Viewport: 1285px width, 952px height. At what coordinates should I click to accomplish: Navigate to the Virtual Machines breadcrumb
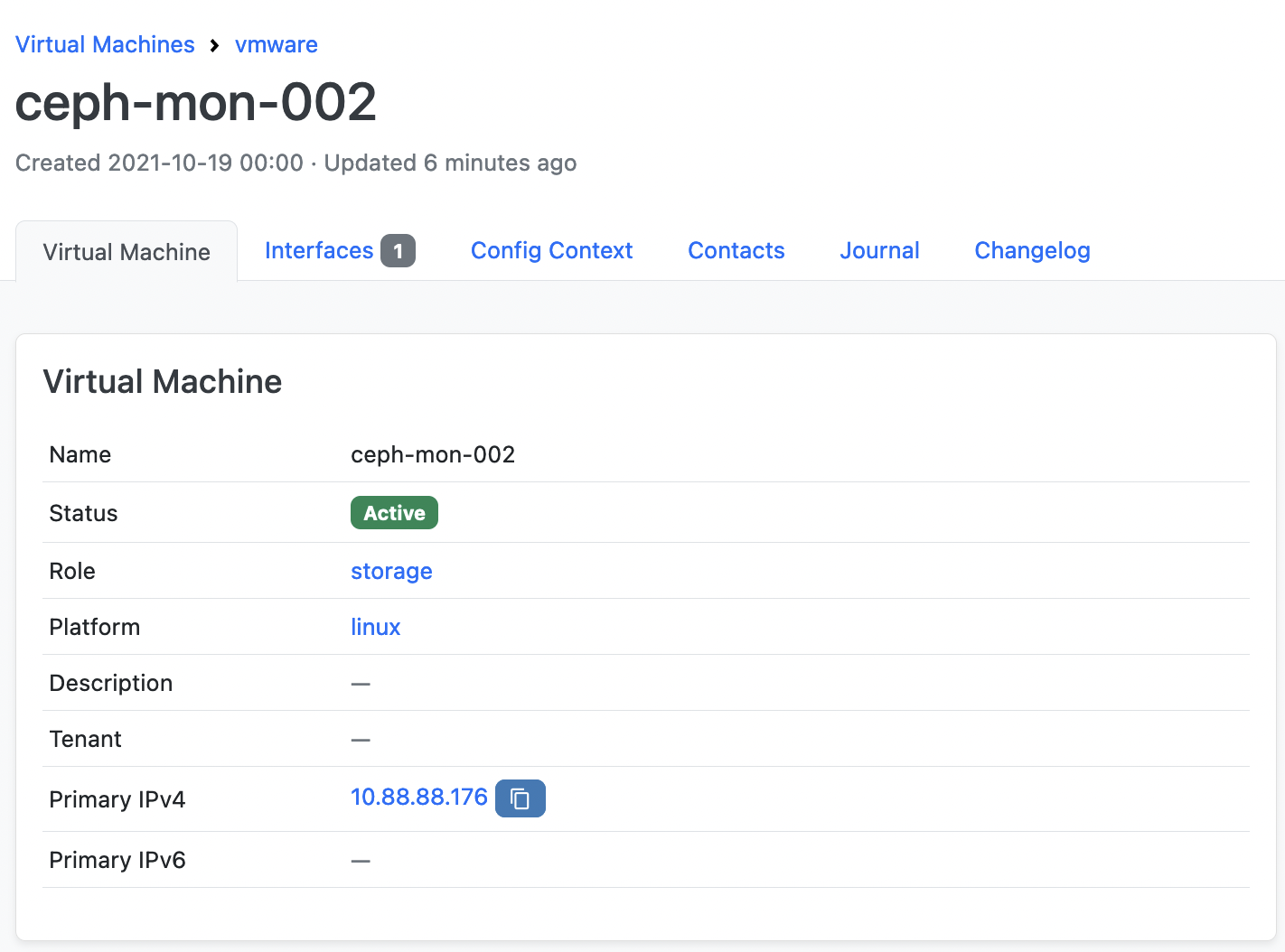(x=105, y=44)
